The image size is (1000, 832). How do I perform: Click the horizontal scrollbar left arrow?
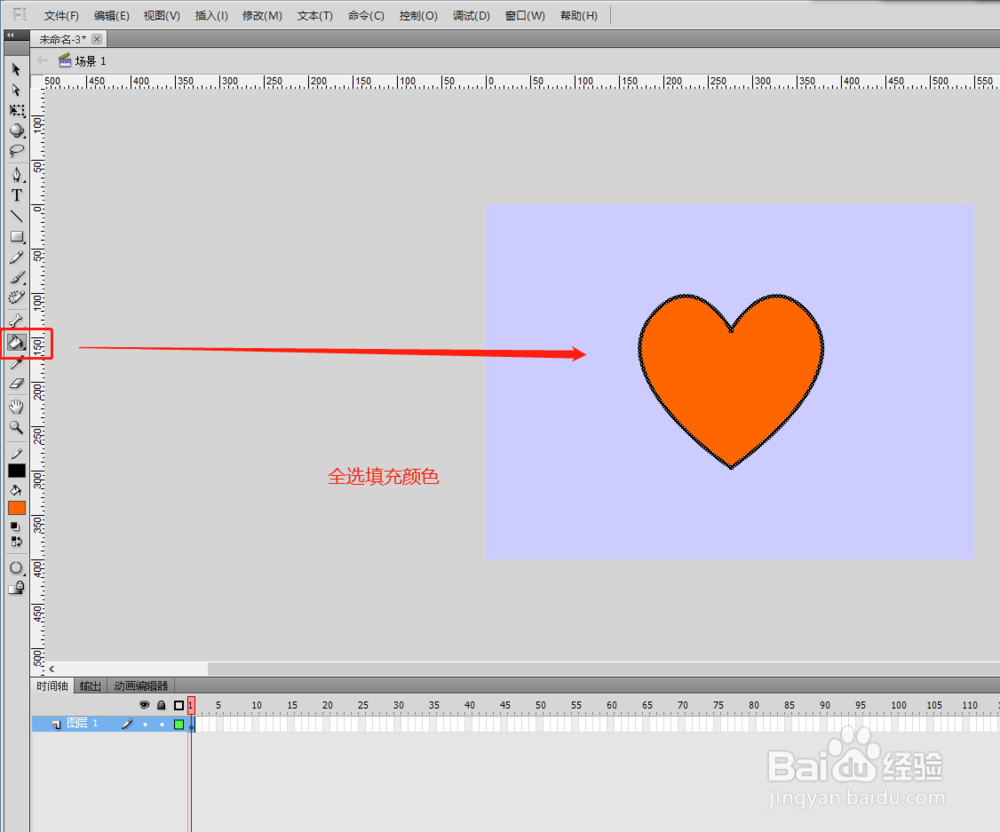(x=52, y=669)
